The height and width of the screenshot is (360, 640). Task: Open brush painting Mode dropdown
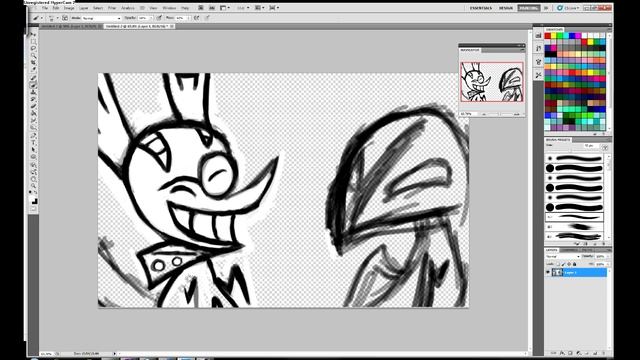pyautogui.click(x=102, y=18)
